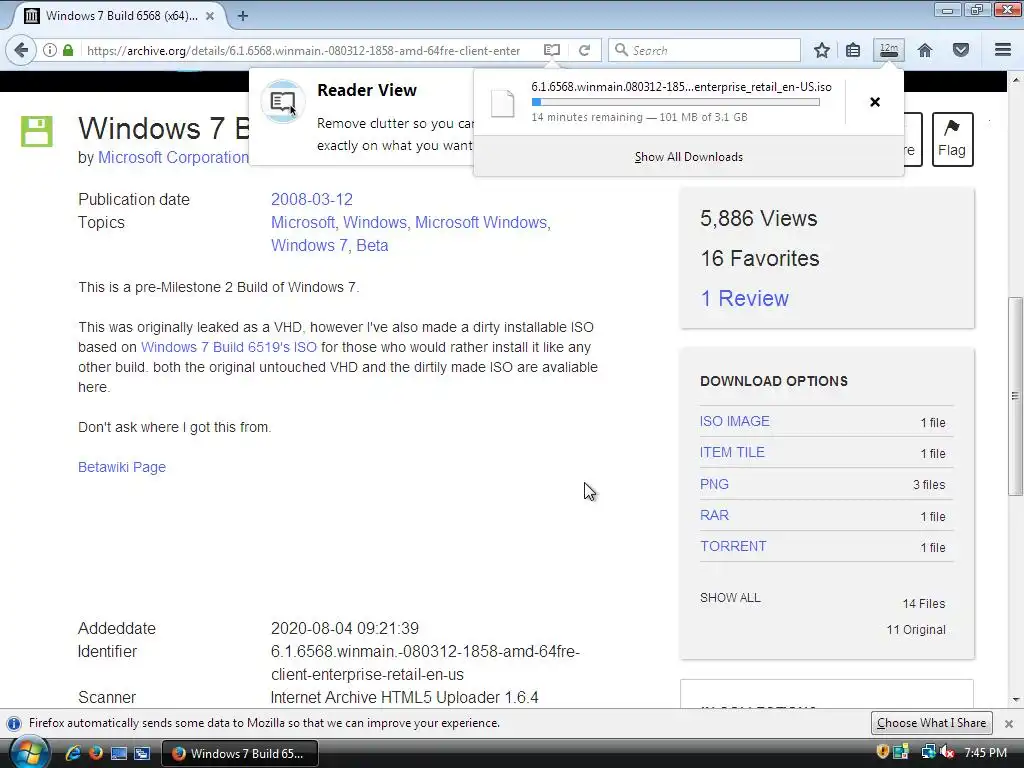Cancel the ISO download in the panel
This screenshot has width=1024, height=768.
875,102
